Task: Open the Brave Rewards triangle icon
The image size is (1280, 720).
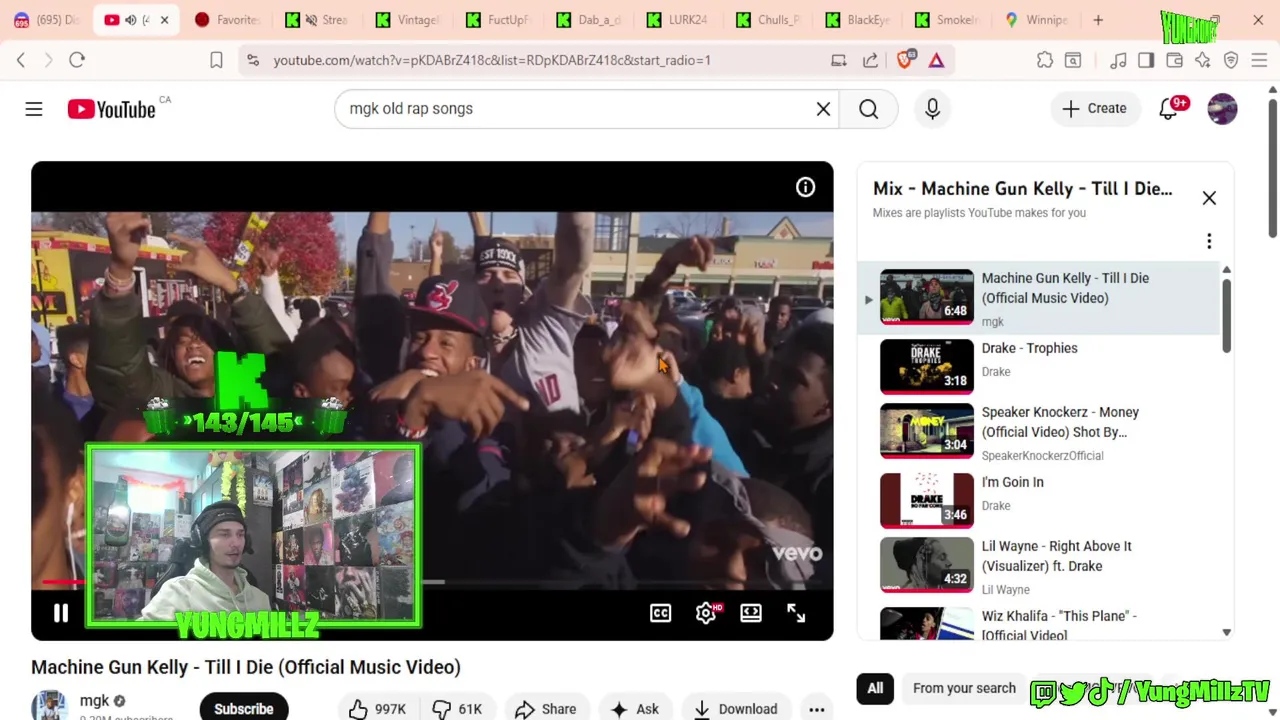Action: pos(936,60)
